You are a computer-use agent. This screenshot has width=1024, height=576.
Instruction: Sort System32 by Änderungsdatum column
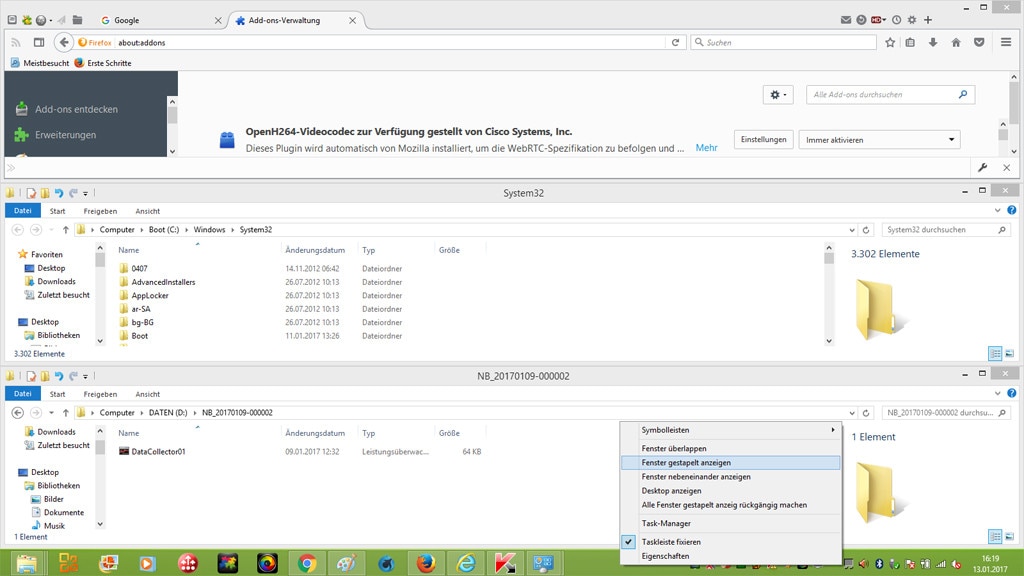[x=315, y=250]
